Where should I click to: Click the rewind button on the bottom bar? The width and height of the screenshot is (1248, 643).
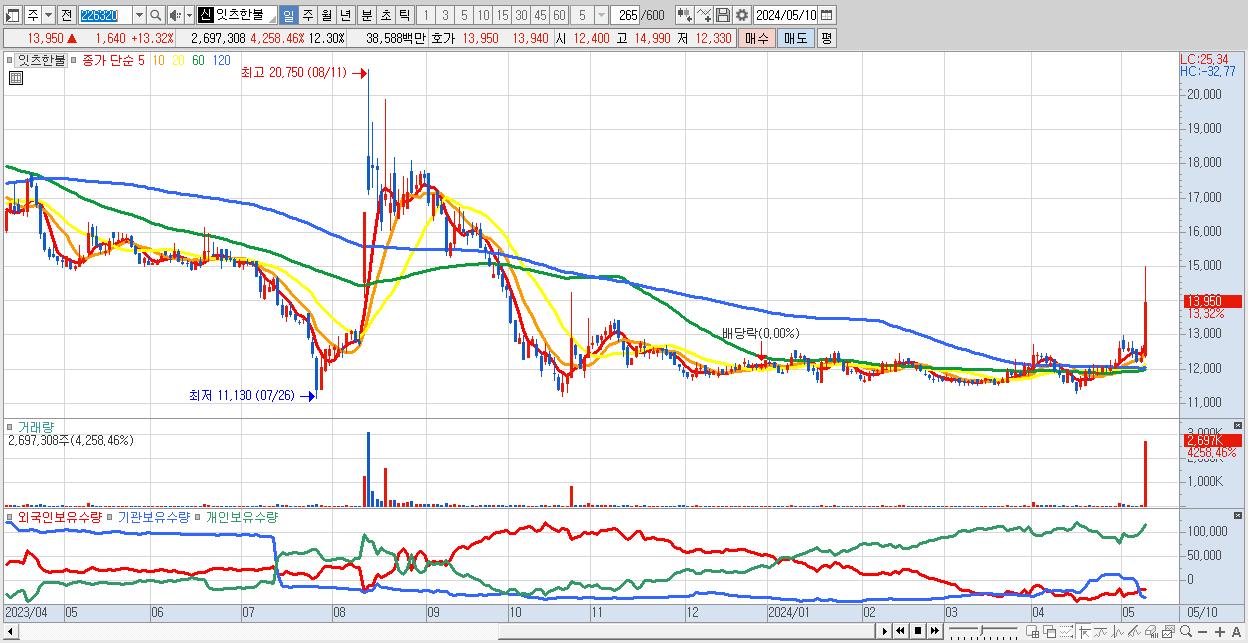(x=900, y=631)
